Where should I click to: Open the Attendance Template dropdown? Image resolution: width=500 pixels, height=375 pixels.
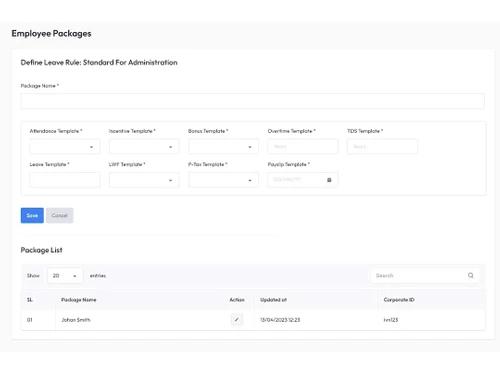point(65,147)
